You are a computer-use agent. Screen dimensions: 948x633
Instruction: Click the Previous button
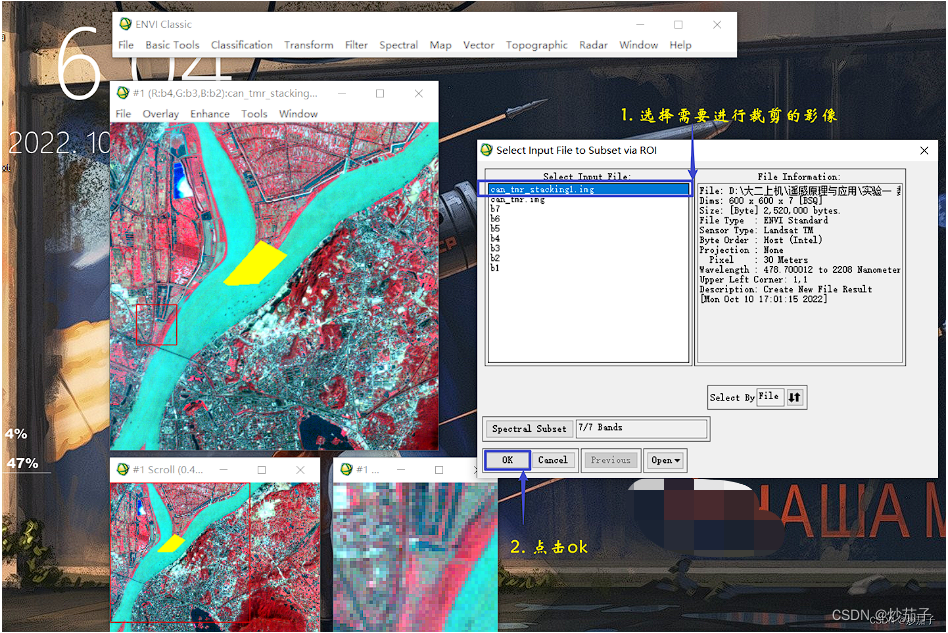click(x=611, y=460)
